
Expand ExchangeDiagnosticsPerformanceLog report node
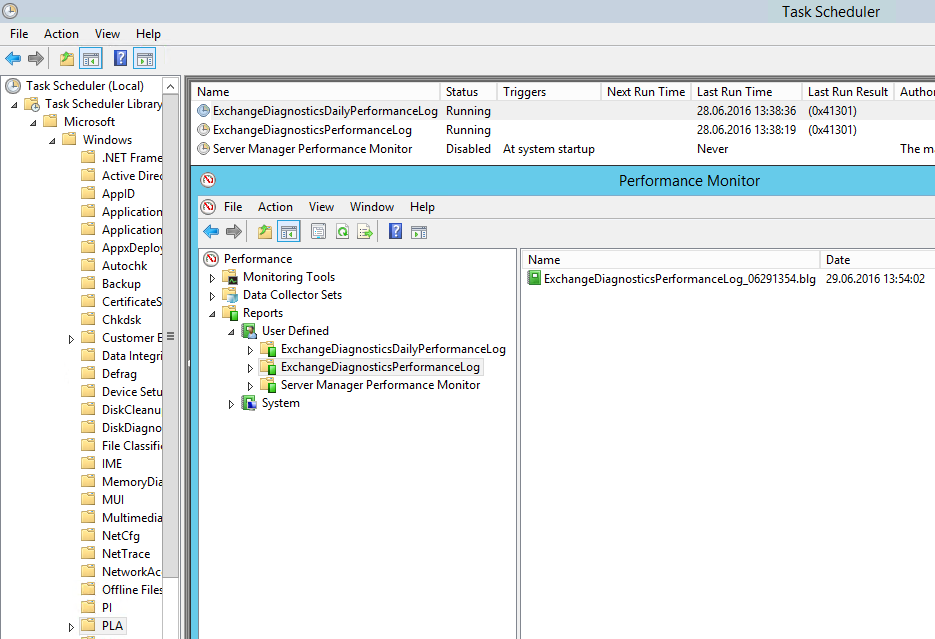(x=250, y=368)
